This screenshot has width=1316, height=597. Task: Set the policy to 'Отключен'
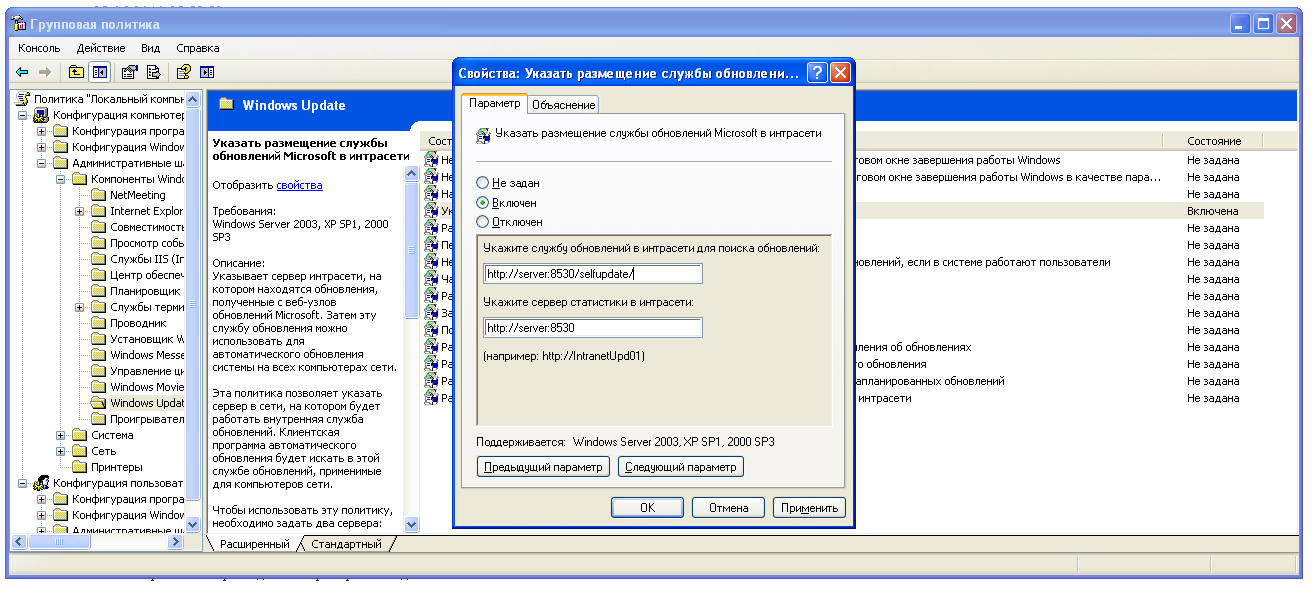click(x=483, y=222)
